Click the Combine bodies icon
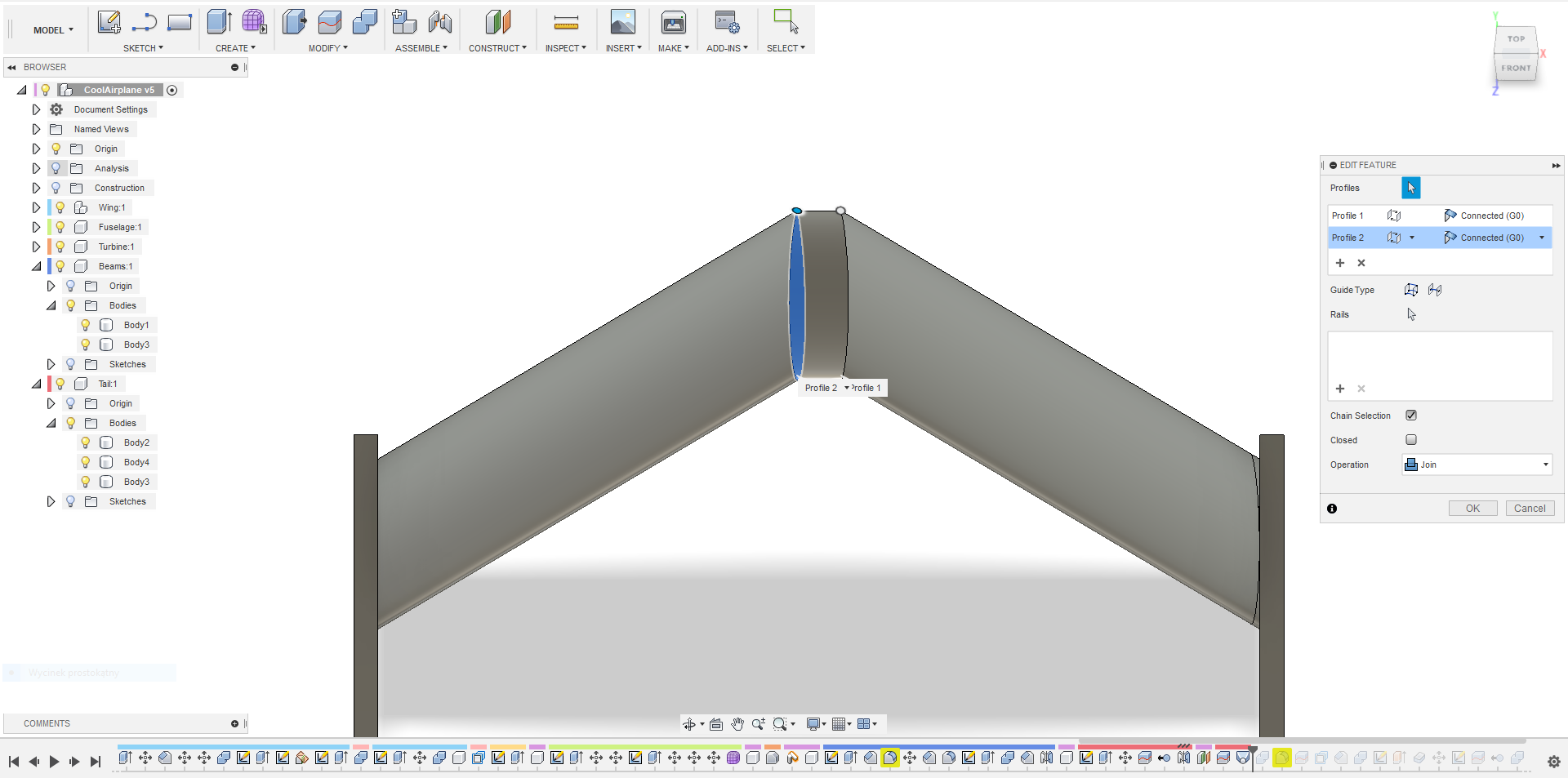This screenshot has height=778, width=1568. pos(365,22)
